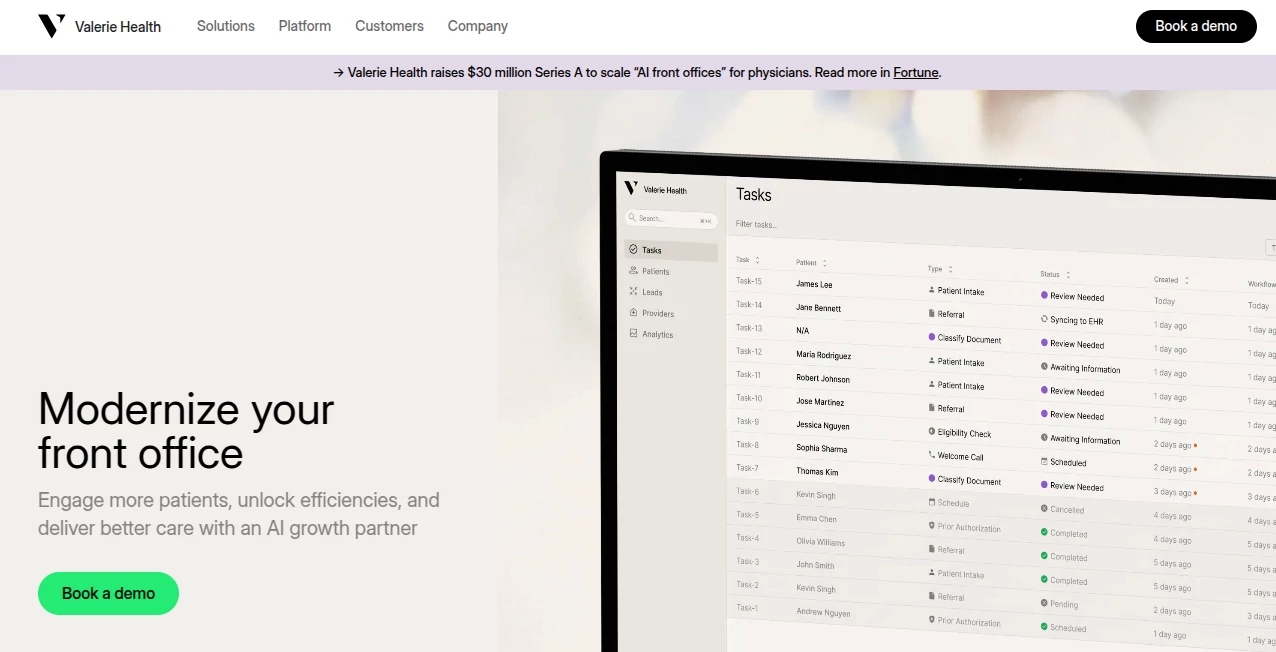Click the Filter tasks field
Image resolution: width=1276 pixels, height=652 pixels.
pos(757,224)
